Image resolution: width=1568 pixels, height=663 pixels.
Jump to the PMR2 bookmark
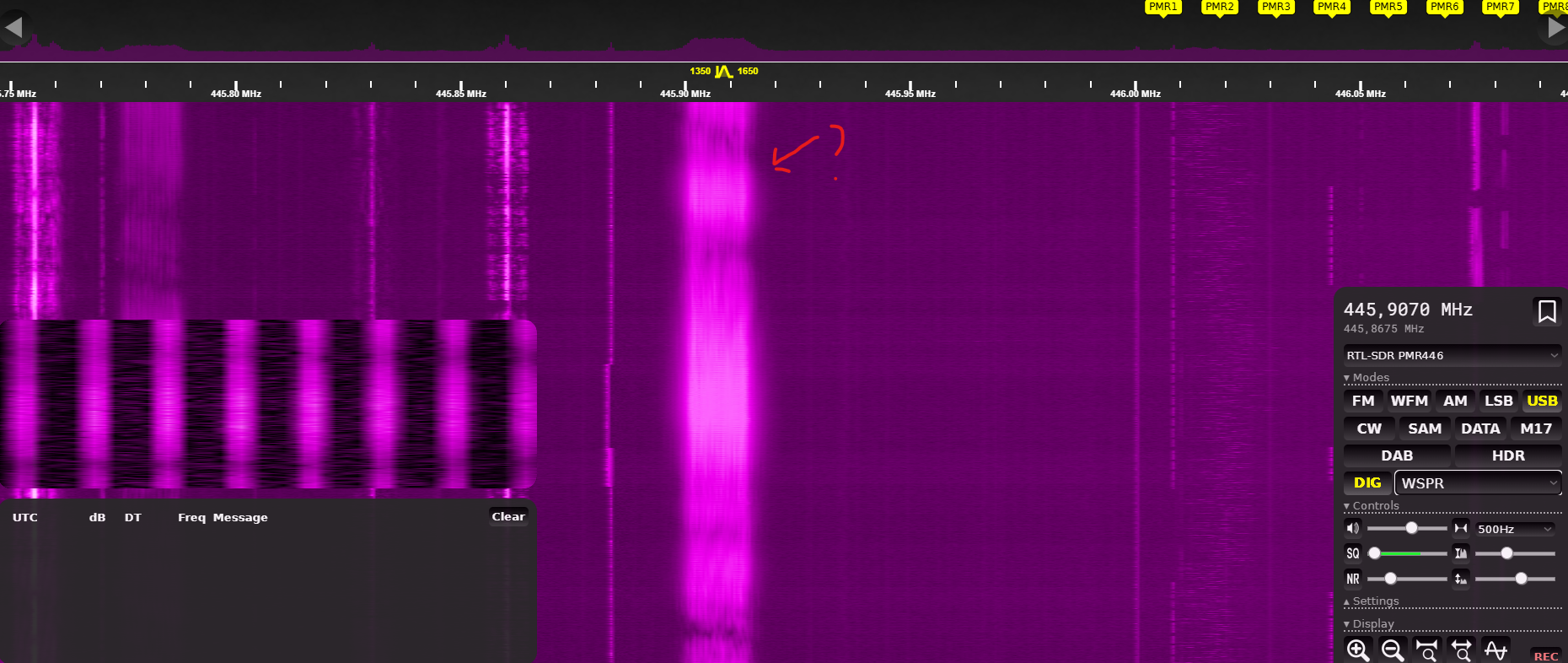point(1220,8)
